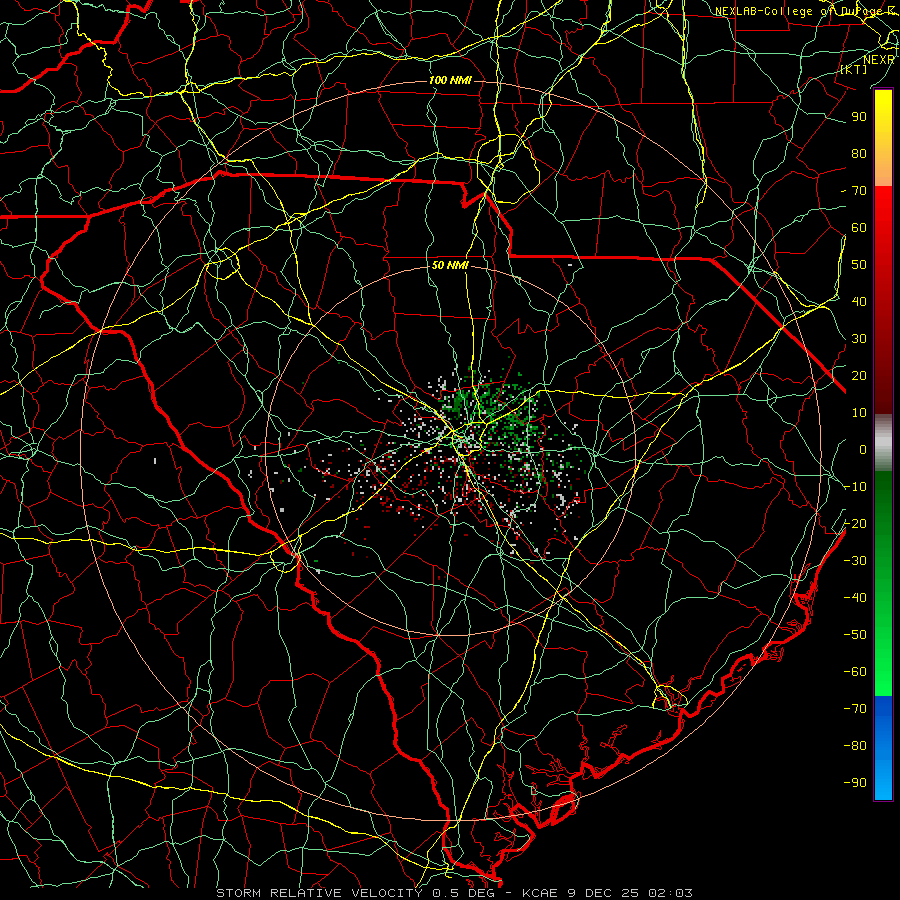This screenshot has width=900, height=900.
Task: Click the "20" value on velocity scale
Action: [859, 375]
